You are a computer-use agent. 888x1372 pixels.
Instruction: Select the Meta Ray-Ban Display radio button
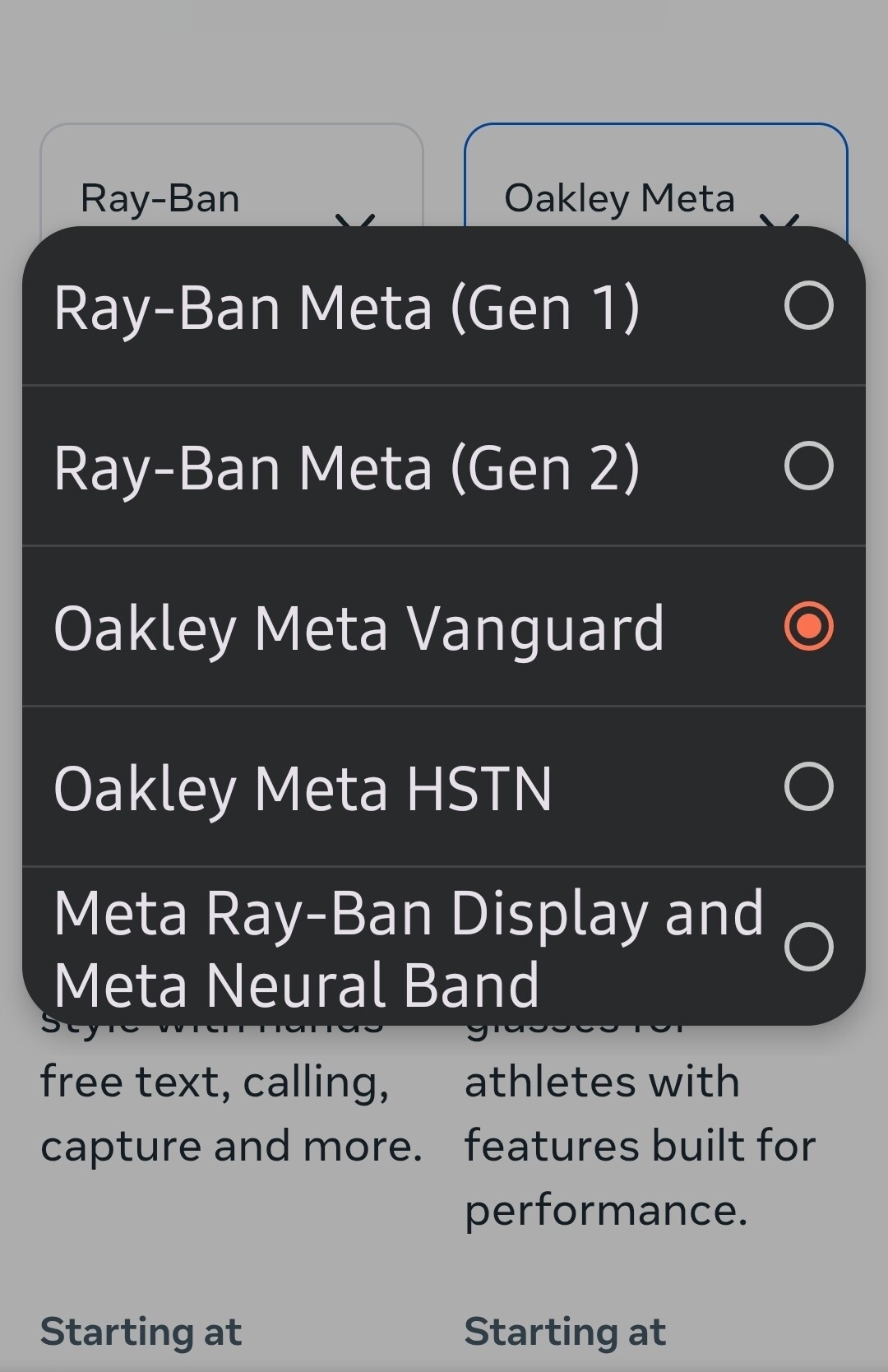(809, 947)
